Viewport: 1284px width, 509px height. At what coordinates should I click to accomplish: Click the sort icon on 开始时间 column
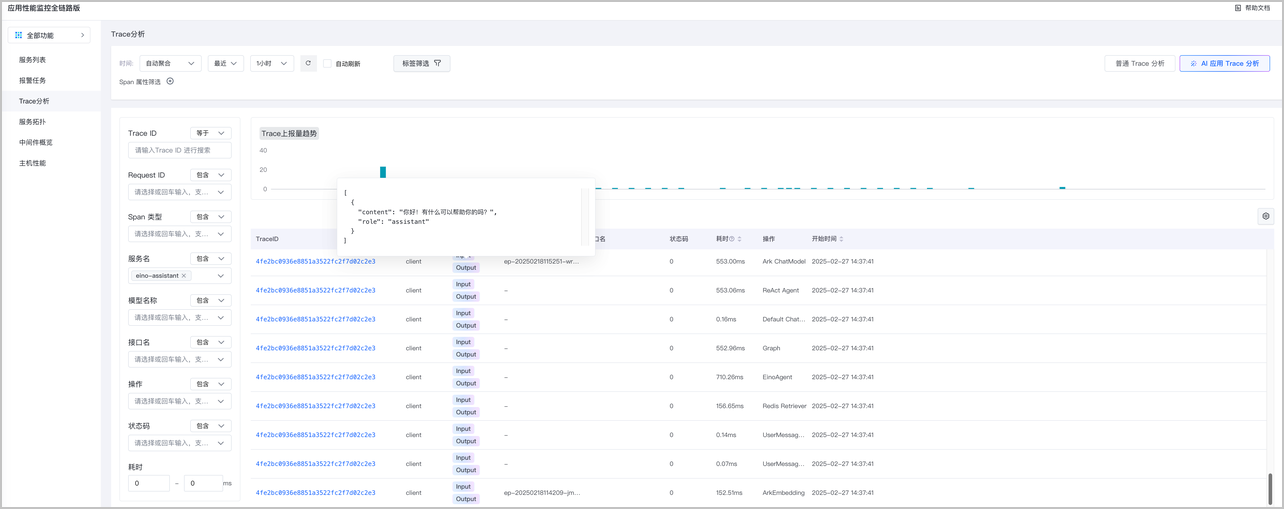(842, 239)
